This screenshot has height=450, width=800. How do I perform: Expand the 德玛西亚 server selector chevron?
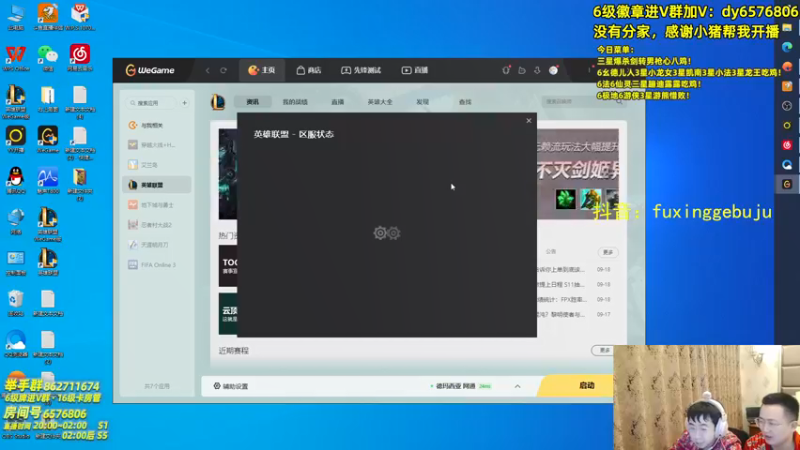click(x=517, y=386)
